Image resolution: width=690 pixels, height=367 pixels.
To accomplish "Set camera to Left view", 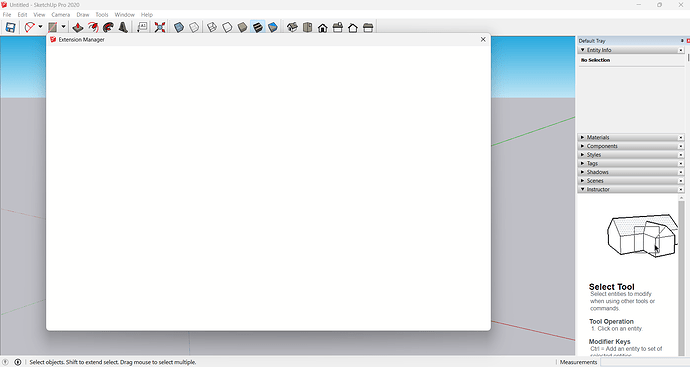I will 368,27.
